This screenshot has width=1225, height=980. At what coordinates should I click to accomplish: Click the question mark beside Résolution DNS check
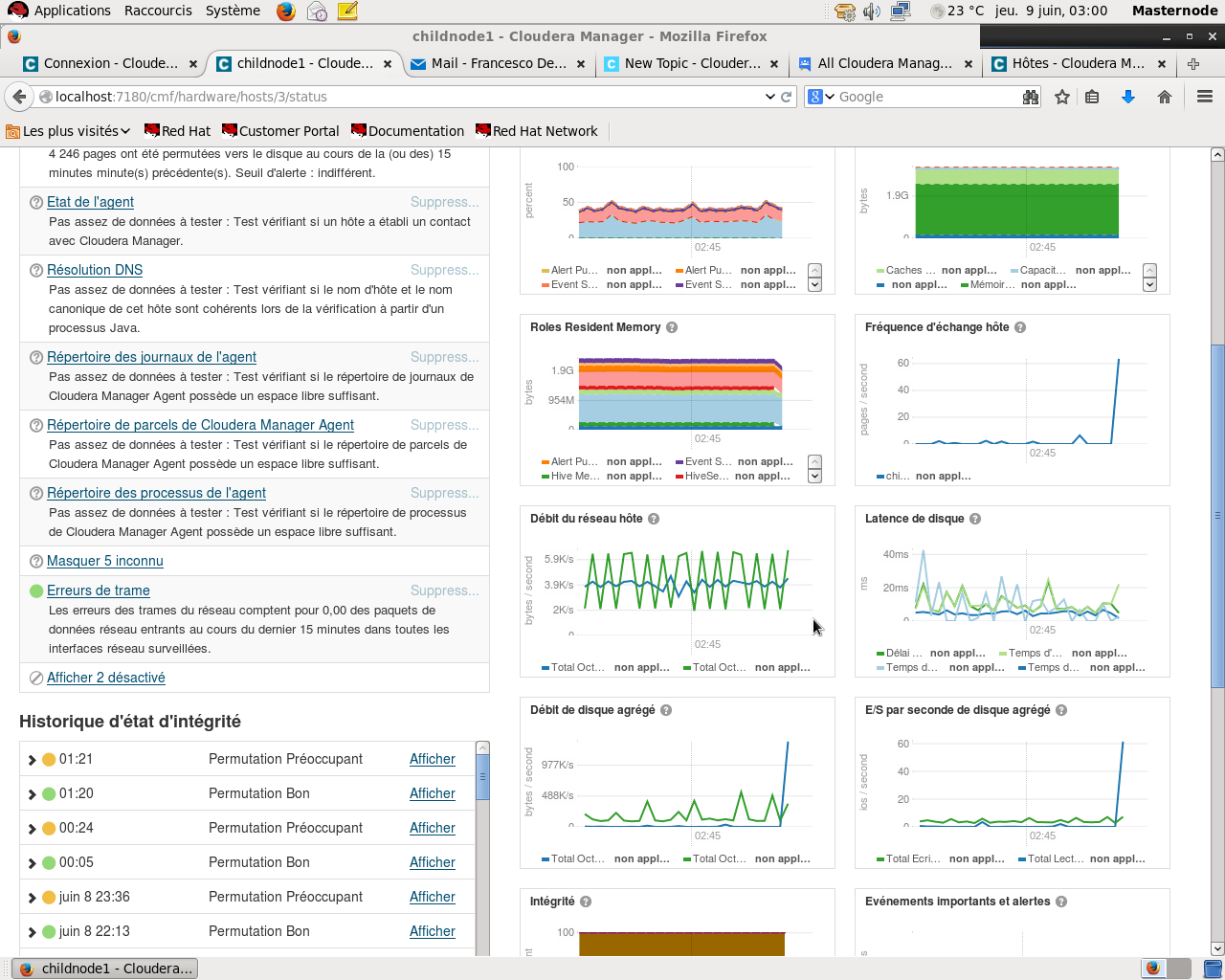(x=35, y=269)
